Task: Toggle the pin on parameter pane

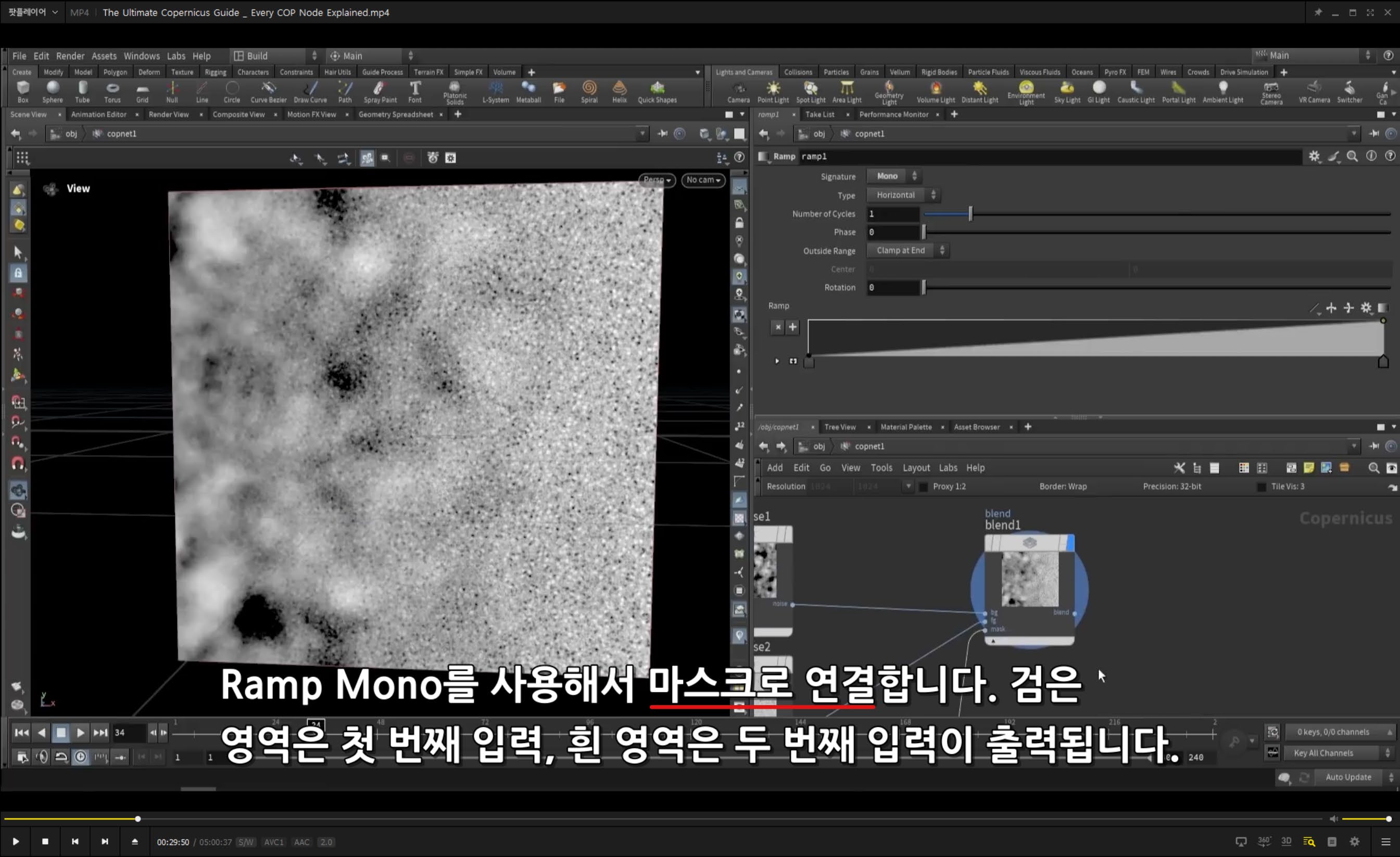Action: 1374,133
